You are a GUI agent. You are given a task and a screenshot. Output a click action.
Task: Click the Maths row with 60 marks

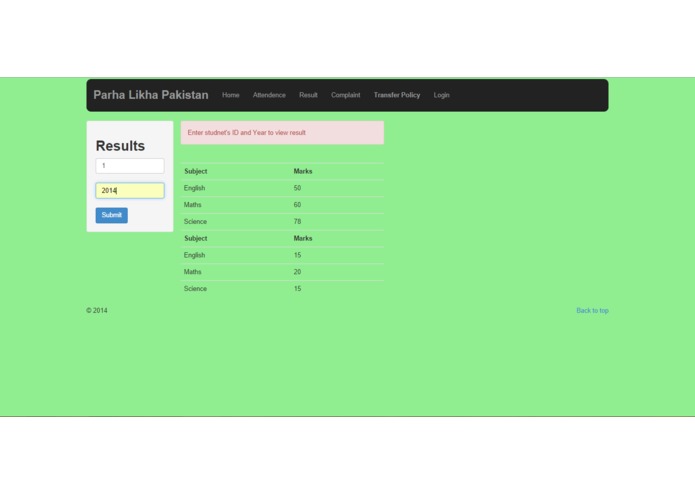(x=282, y=205)
